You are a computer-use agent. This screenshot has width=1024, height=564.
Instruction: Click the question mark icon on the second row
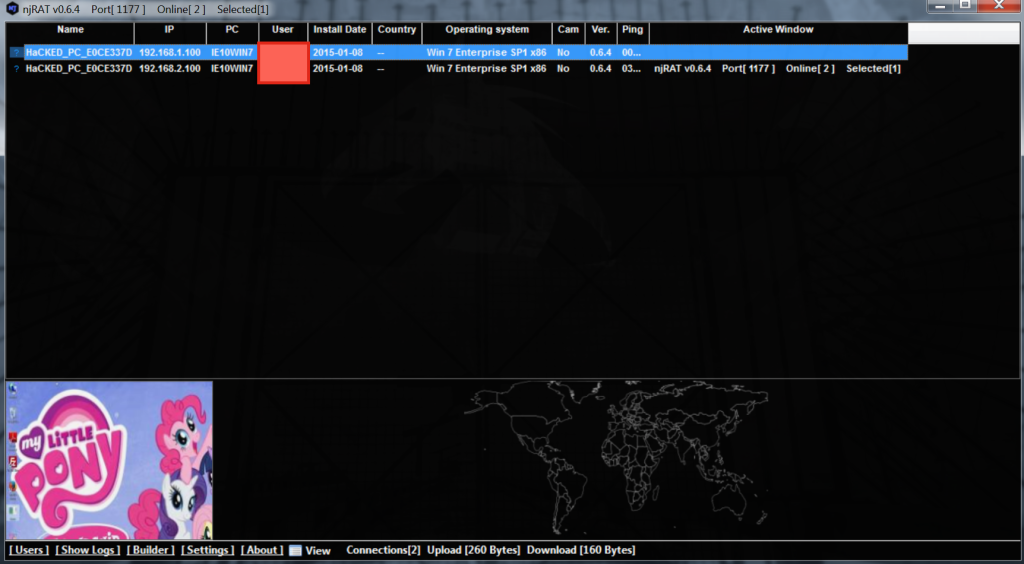click(x=16, y=69)
